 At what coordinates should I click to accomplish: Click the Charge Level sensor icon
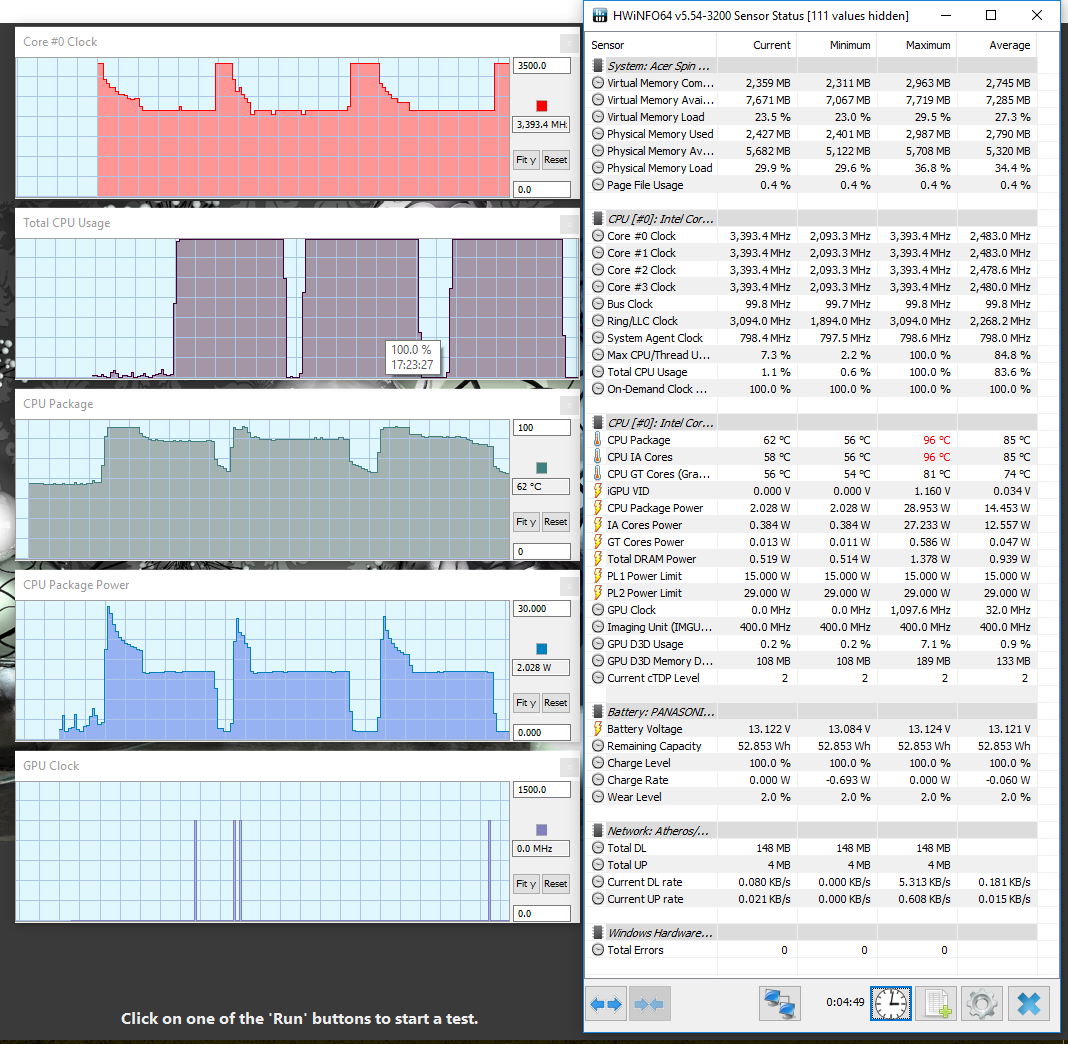[598, 763]
